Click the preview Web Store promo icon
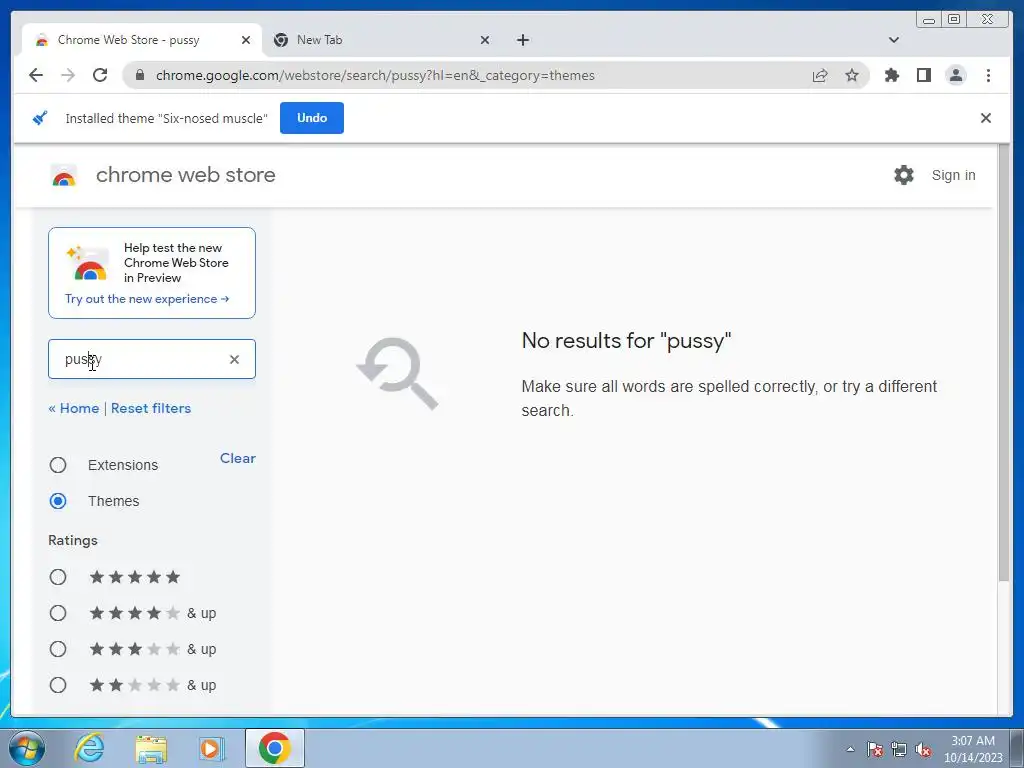 [88, 263]
